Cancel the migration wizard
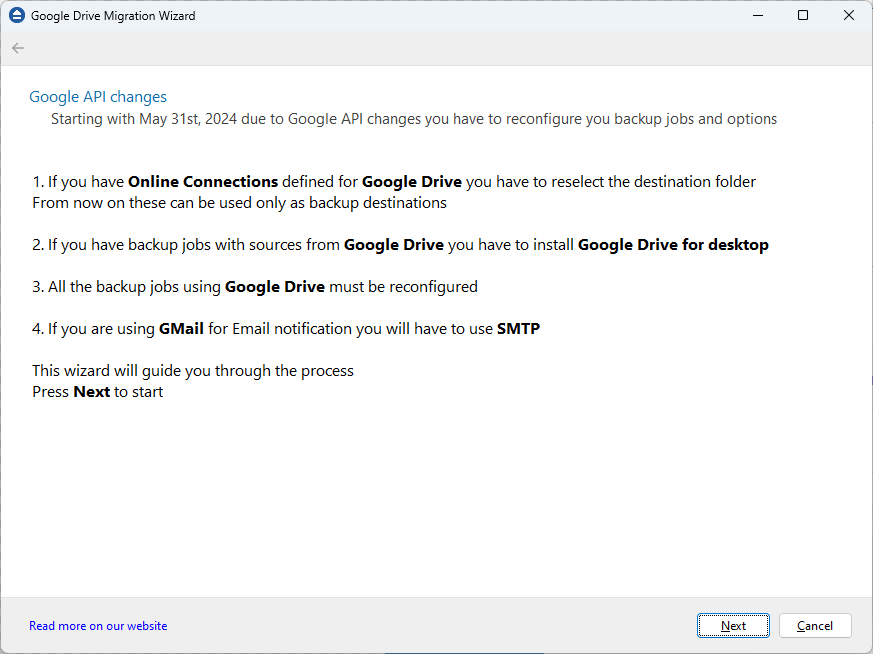Viewport: 873px width, 654px height. pos(815,625)
